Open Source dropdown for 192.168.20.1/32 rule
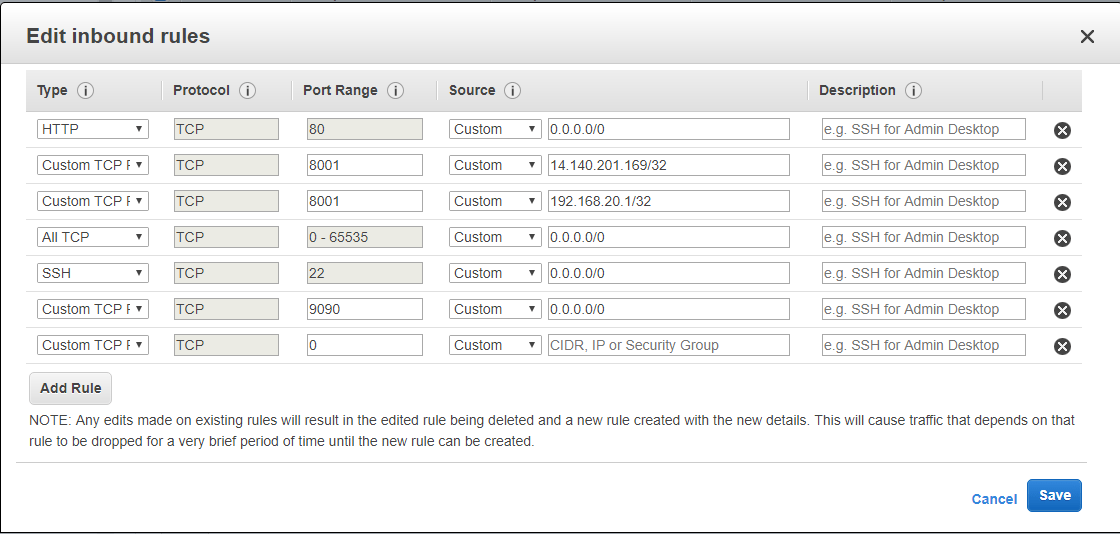This screenshot has width=1120, height=534. click(x=494, y=201)
